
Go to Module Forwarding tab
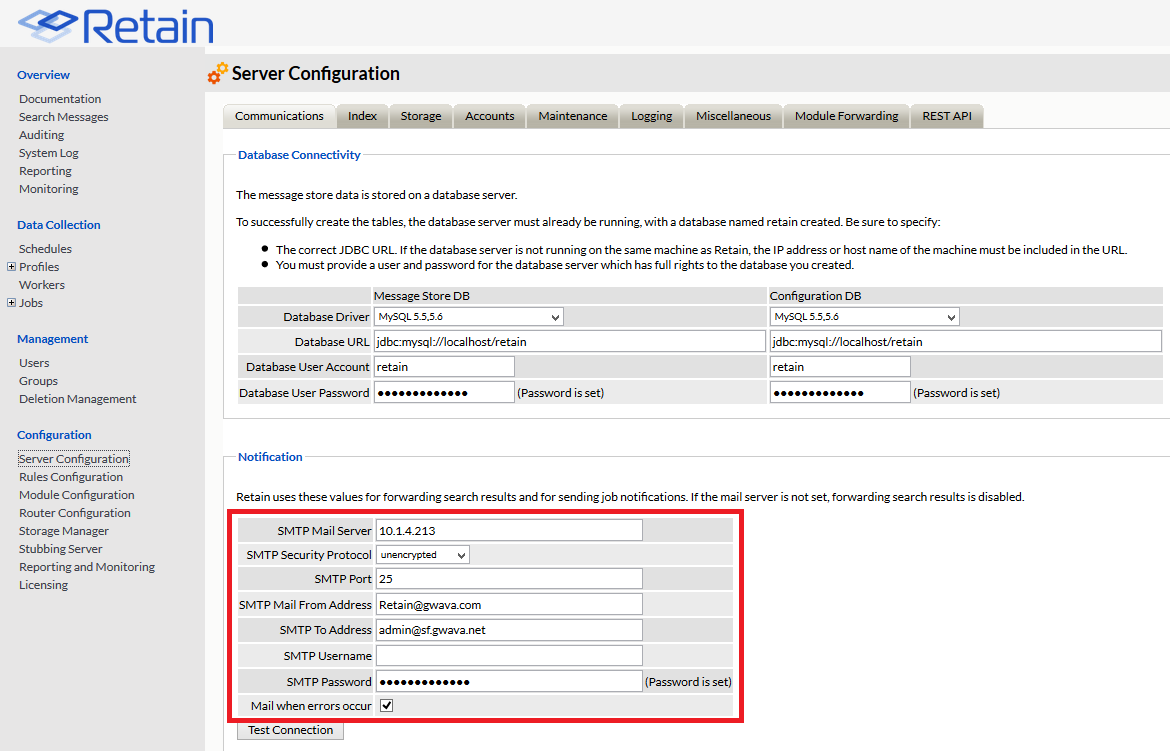(x=846, y=116)
